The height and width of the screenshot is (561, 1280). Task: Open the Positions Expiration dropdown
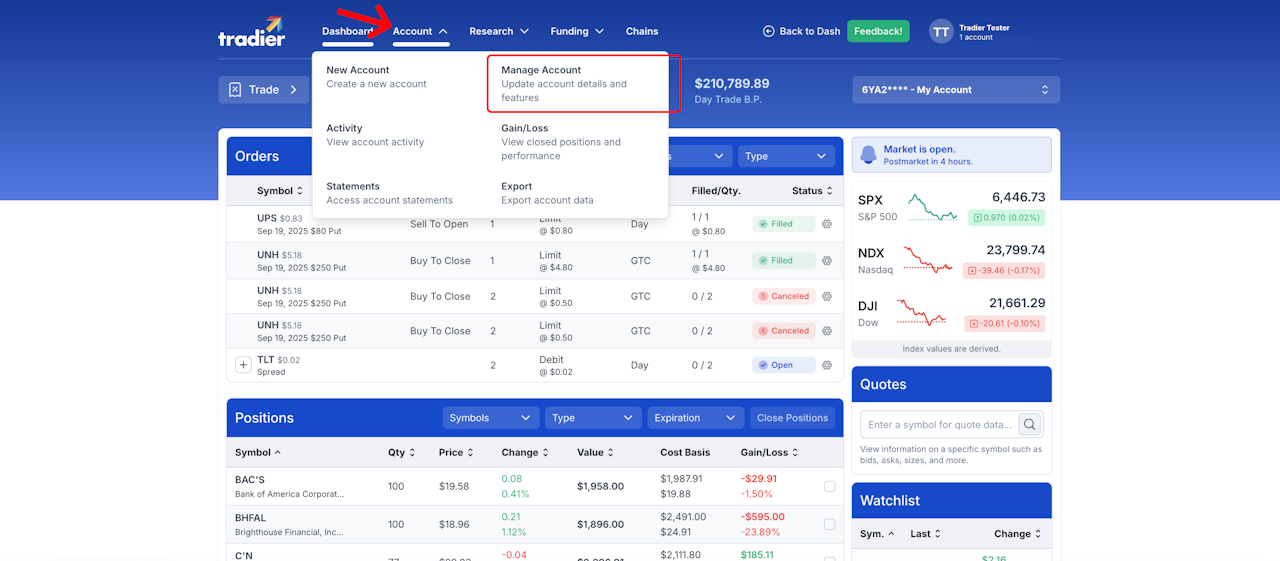(696, 418)
